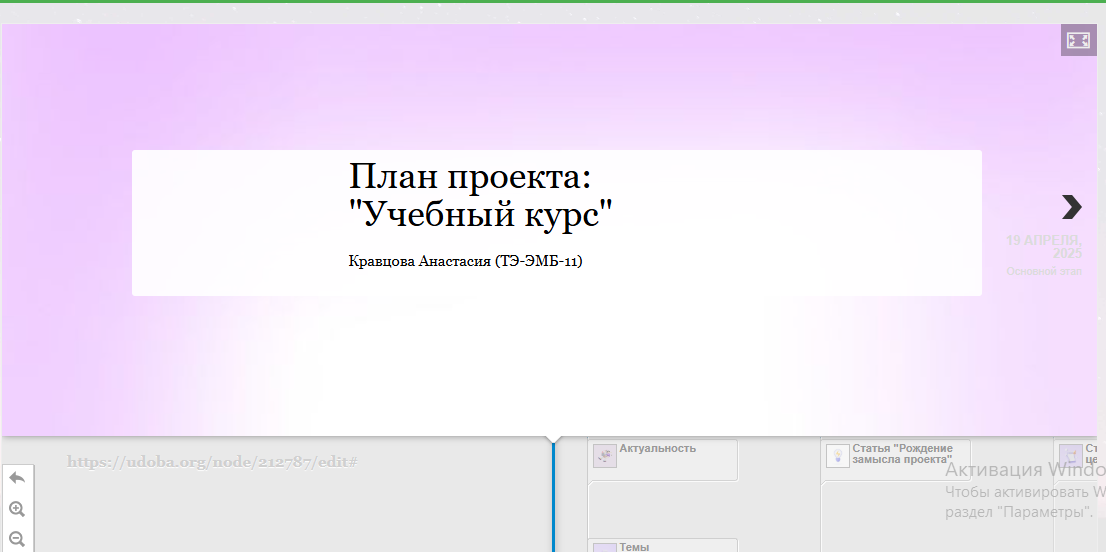This screenshot has width=1106, height=552.
Task: Zoom in on the timeline
Action: coord(17,509)
